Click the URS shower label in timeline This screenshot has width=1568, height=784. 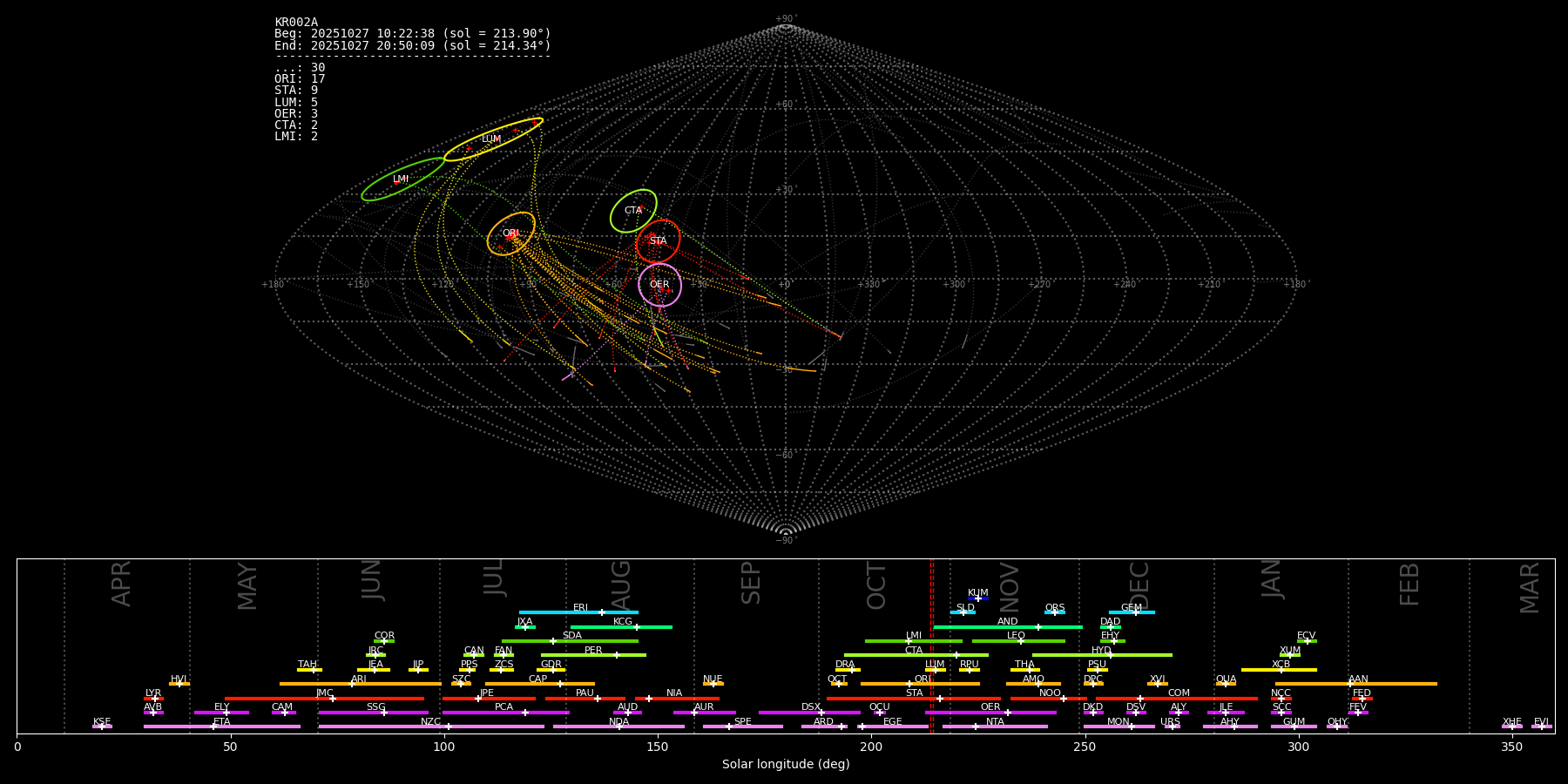tap(1170, 722)
